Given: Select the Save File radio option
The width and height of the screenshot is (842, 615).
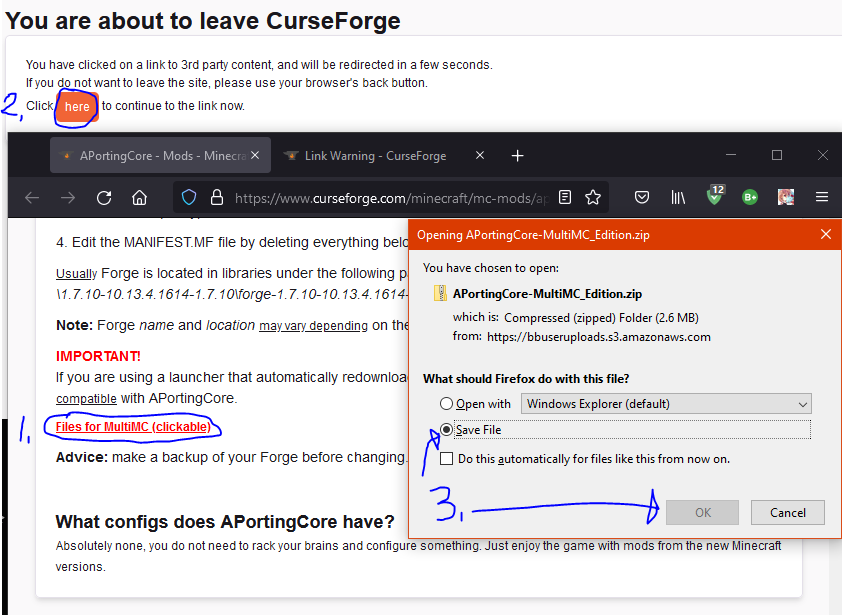Looking at the screenshot, I should (446, 429).
